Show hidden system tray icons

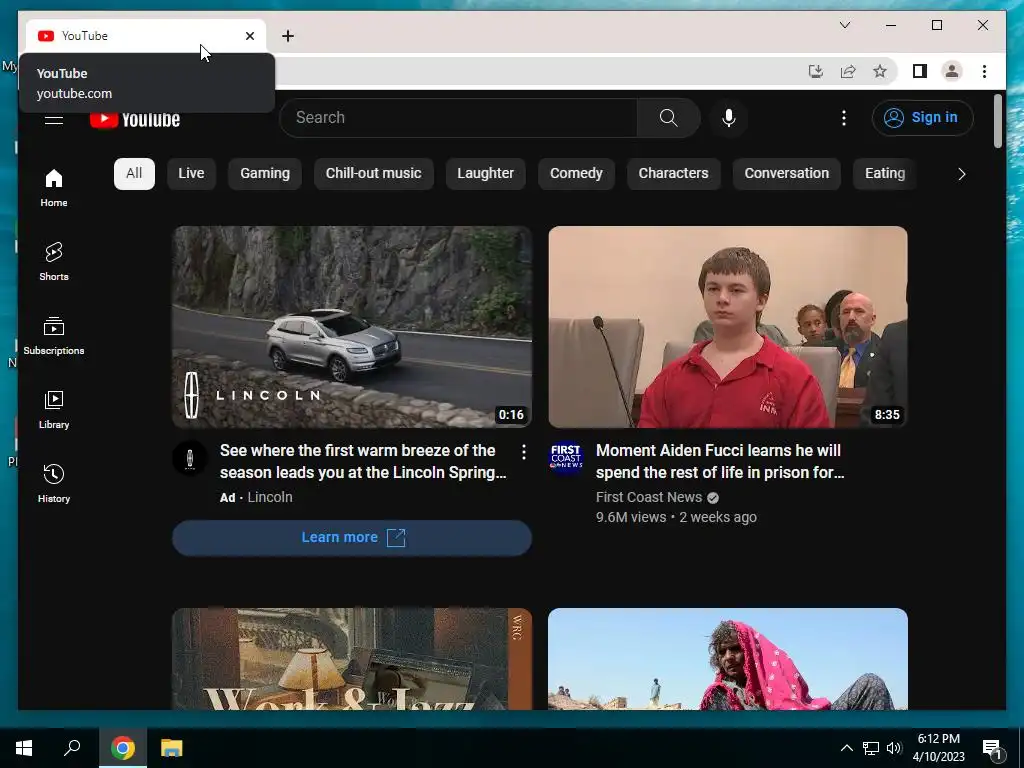click(x=846, y=748)
